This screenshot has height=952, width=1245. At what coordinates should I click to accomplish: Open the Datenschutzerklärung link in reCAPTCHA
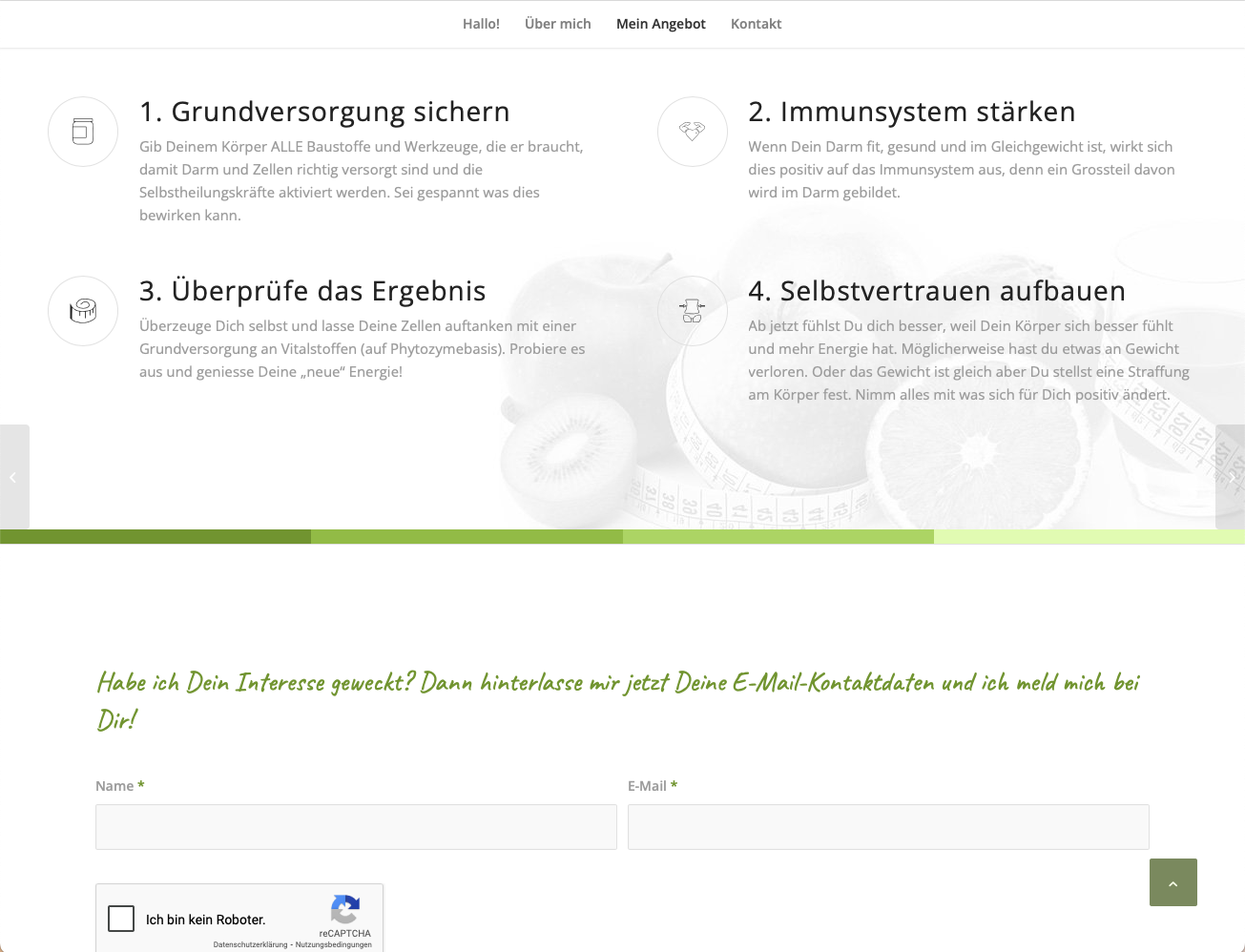pos(250,944)
